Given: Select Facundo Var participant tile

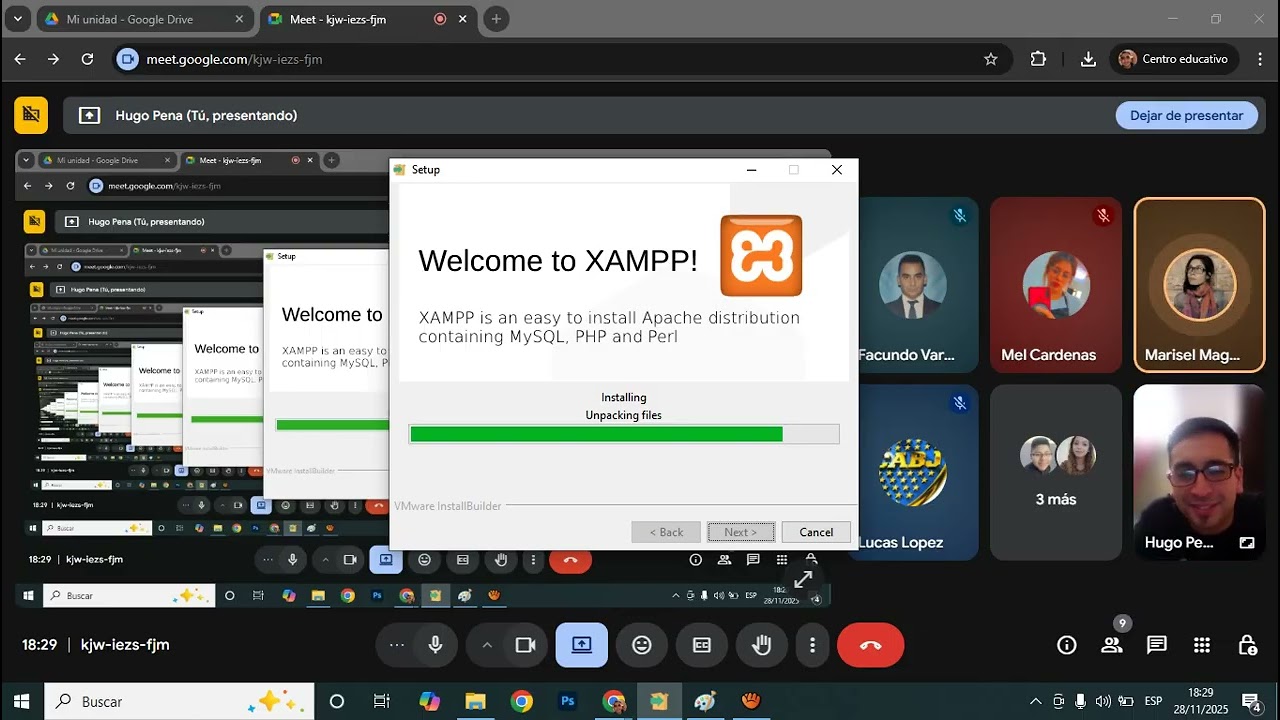Looking at the screenshot, I should [x=912, y=285].
